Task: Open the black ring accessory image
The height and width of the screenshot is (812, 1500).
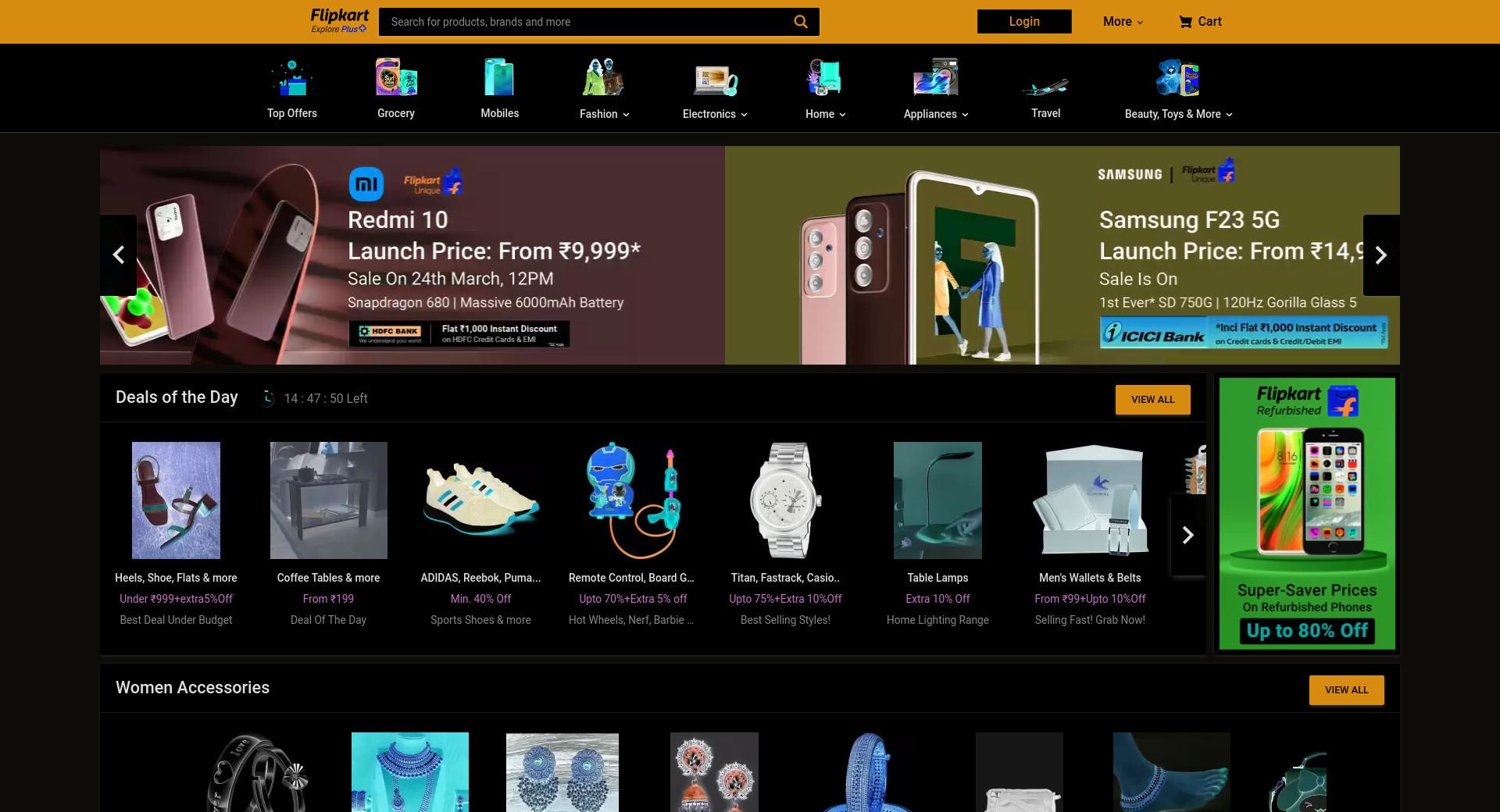Action: tap(258, 772)
